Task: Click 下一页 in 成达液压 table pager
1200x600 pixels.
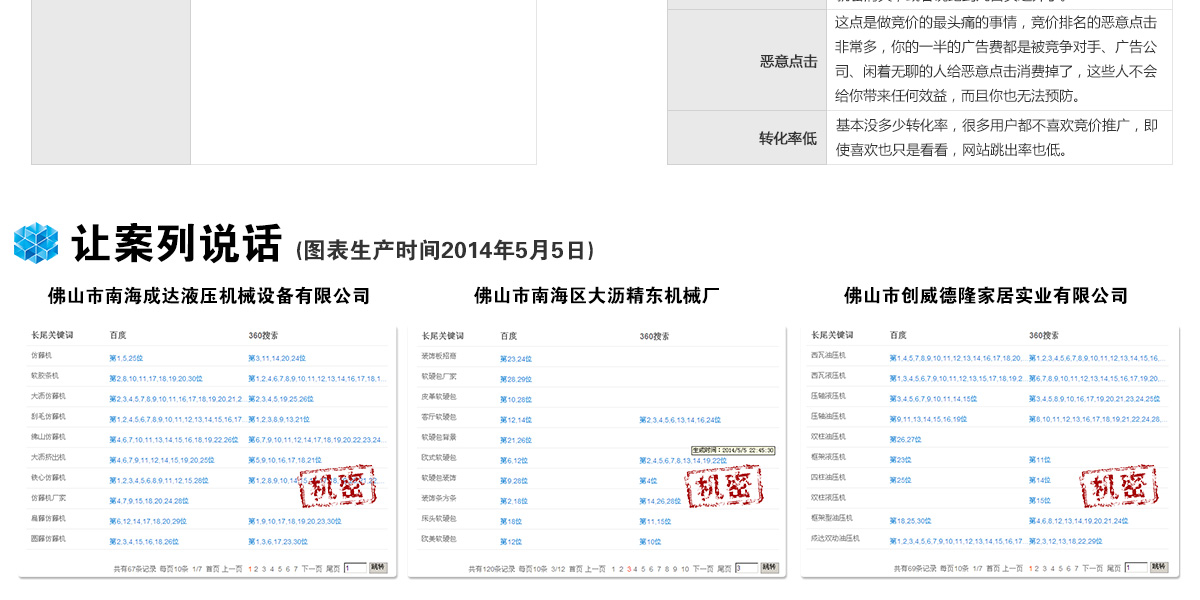Action: point(312,568)
